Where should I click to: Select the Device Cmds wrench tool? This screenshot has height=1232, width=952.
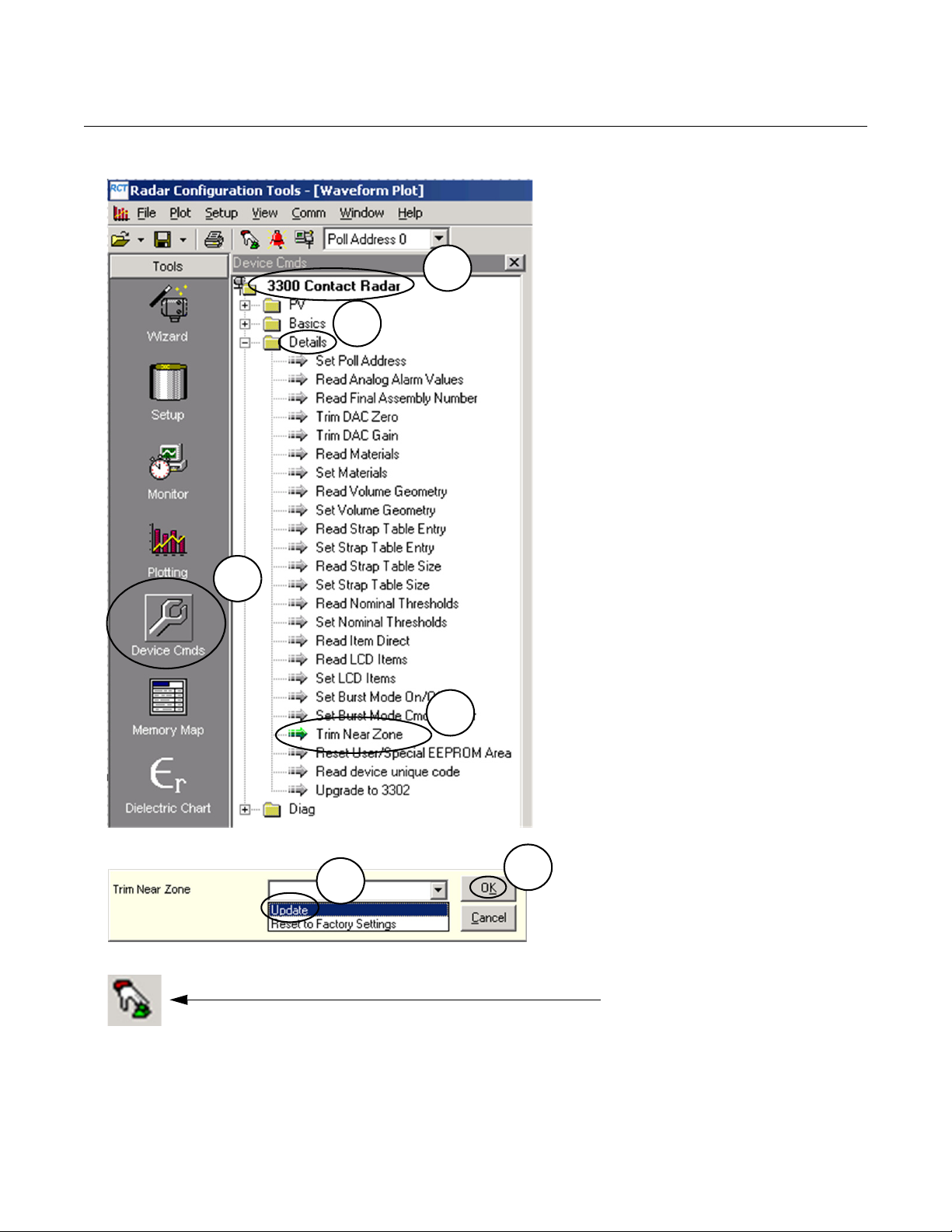pyautogui.click(x=168, y=626)
